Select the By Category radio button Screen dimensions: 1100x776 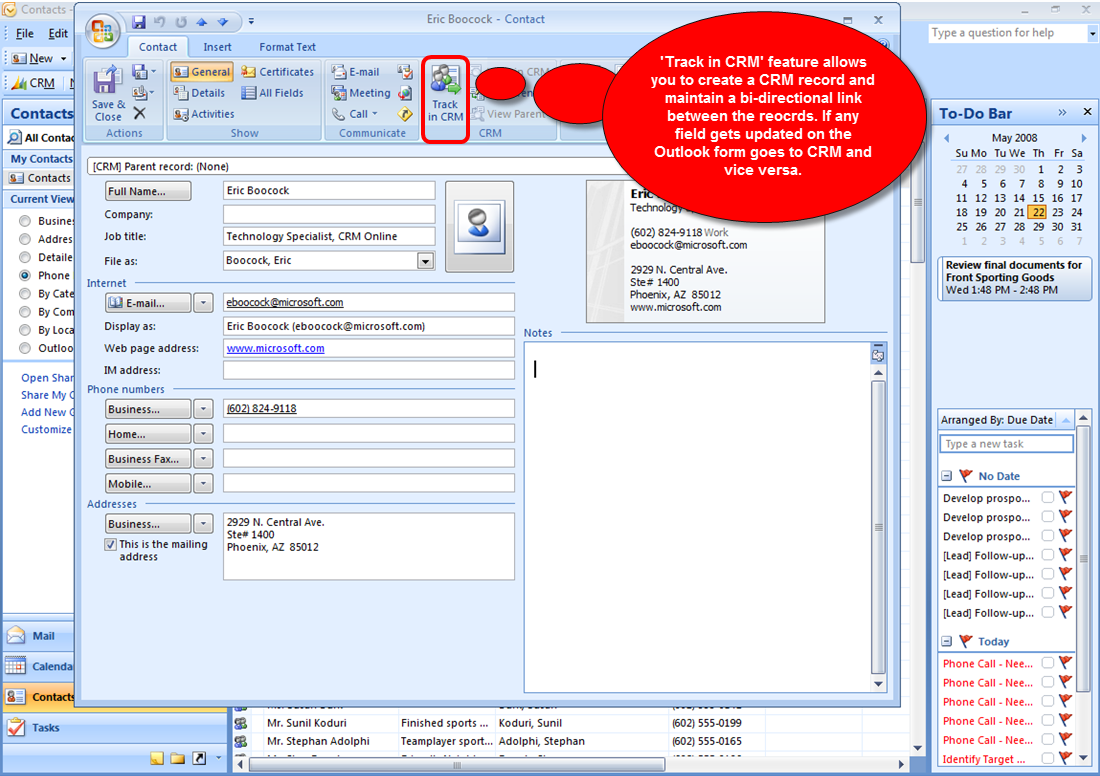tap(25, 294)
